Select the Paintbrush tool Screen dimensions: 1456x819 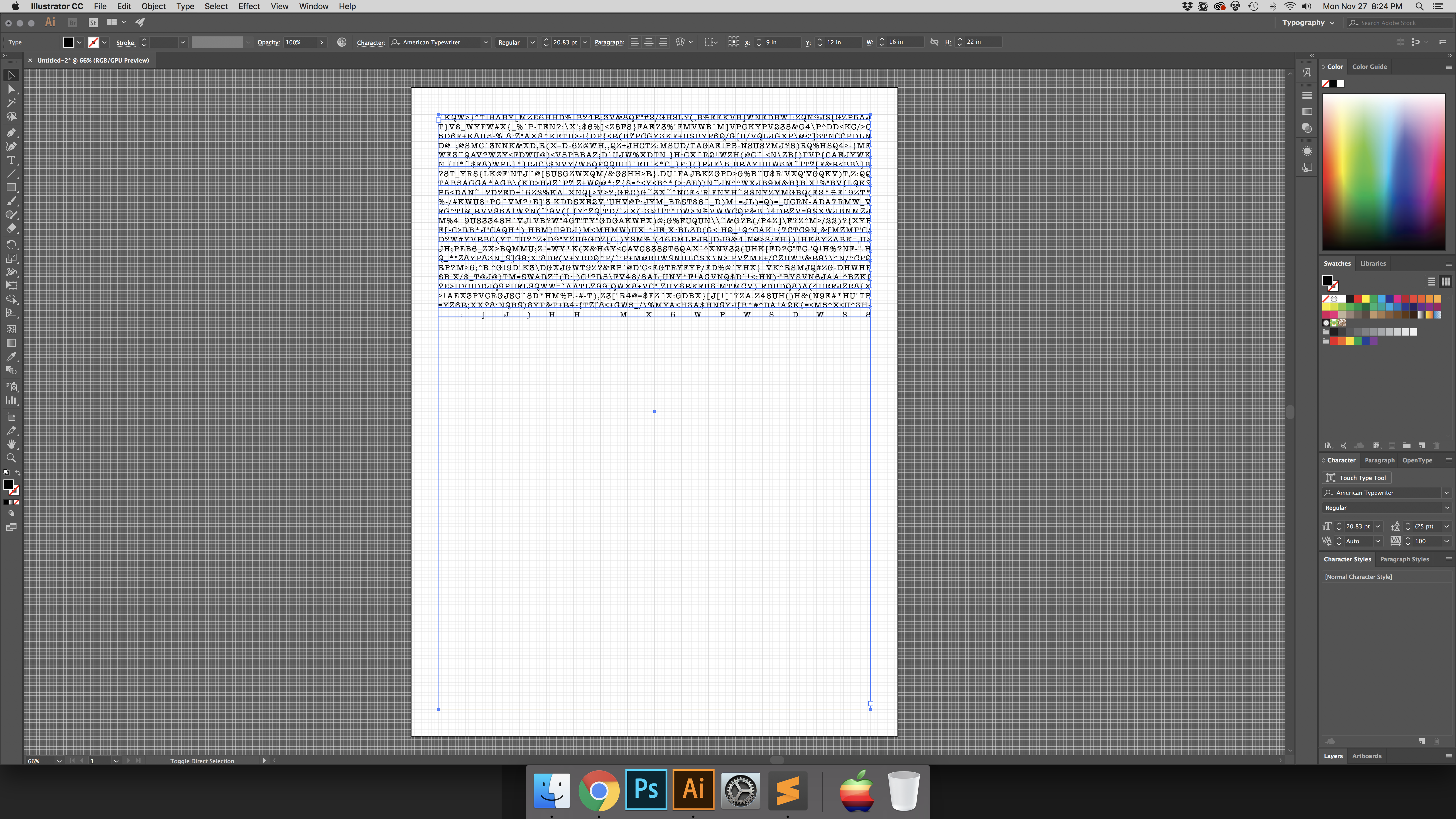tap(11, 201)
